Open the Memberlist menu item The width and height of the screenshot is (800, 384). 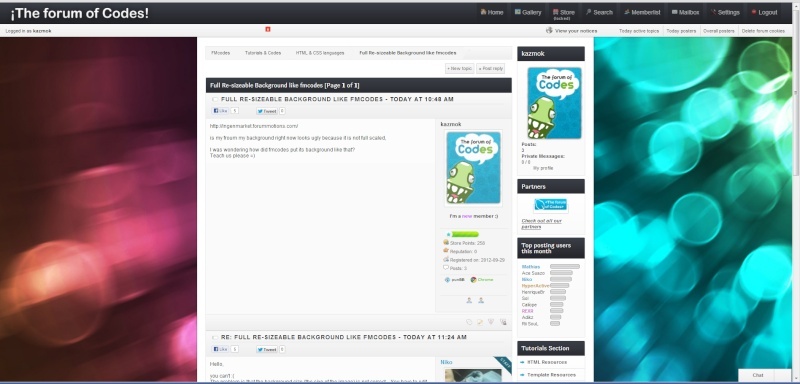tap(642, 12)
